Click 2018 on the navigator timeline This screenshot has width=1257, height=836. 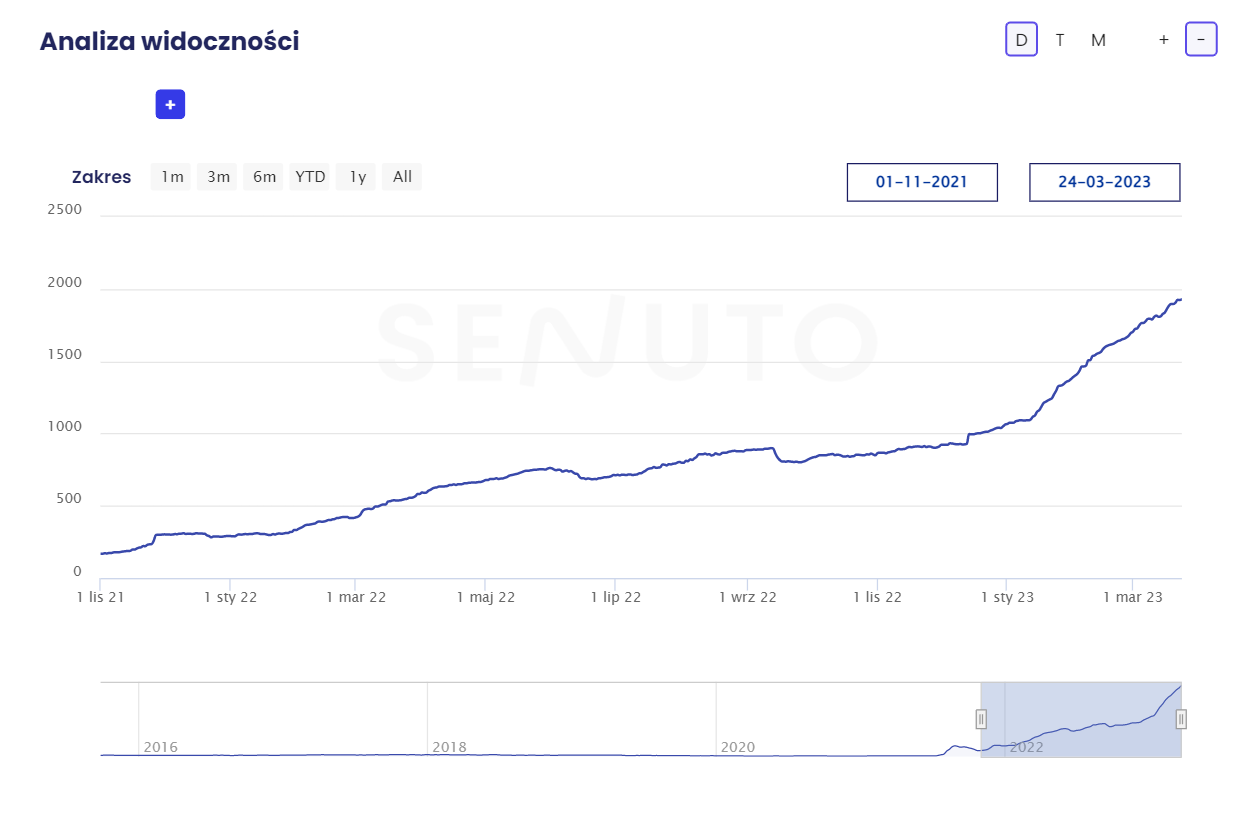coord(449,747)
